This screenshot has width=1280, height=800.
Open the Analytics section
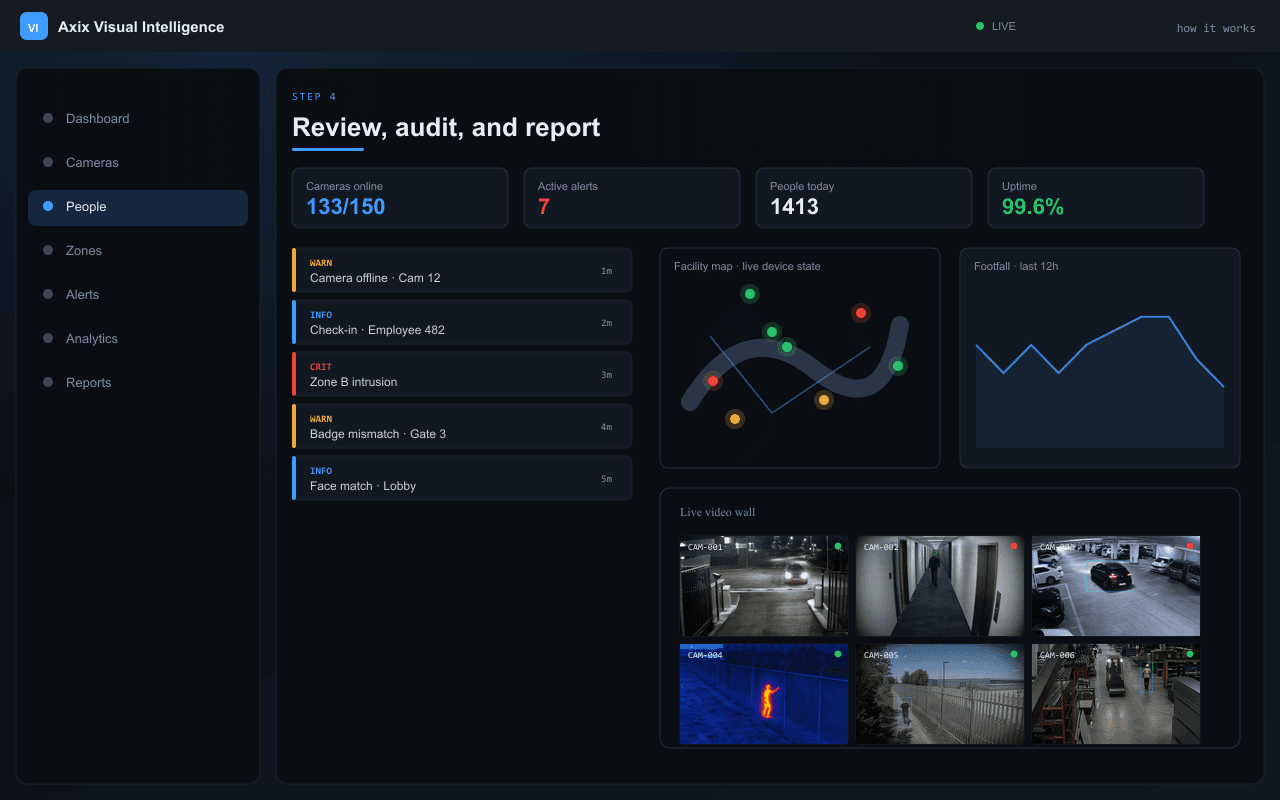138,338
